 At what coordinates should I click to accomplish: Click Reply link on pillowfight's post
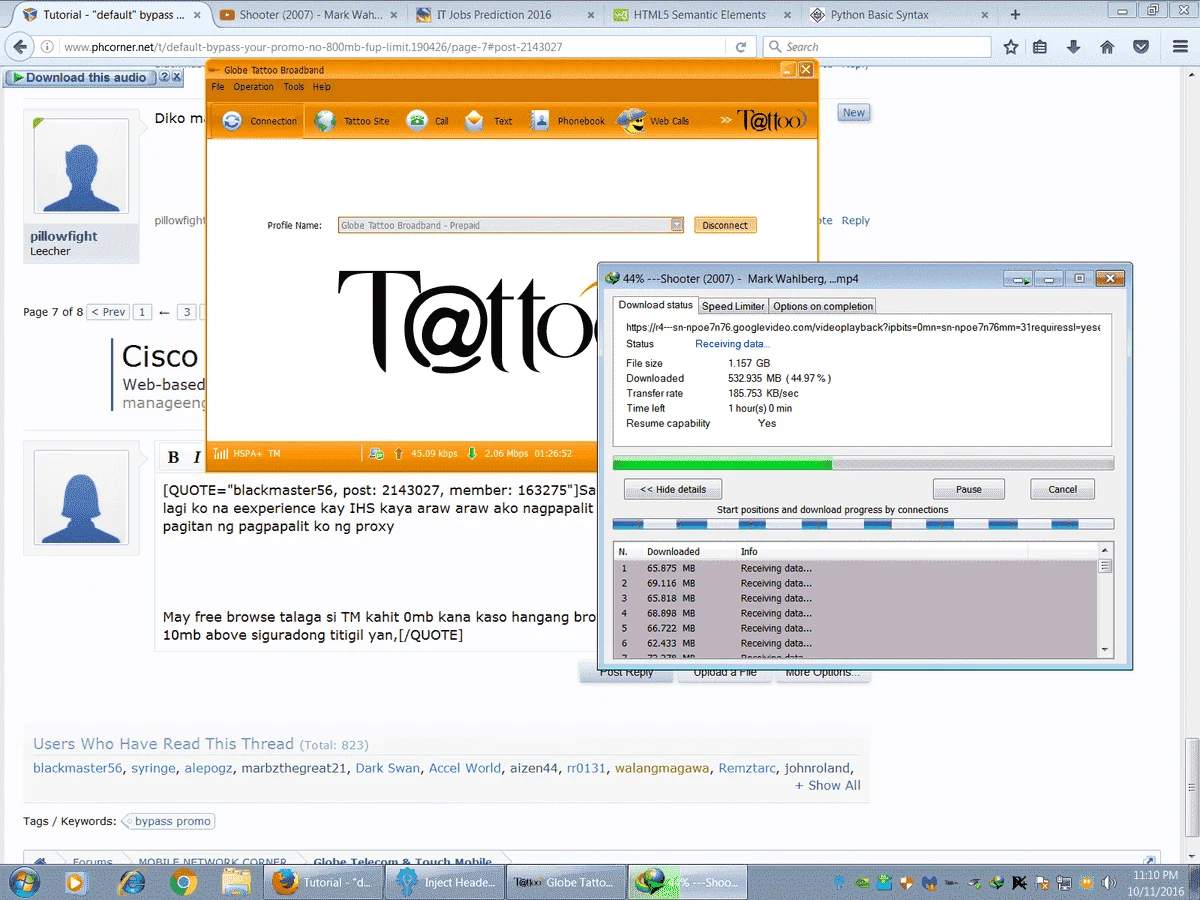click(x=855, y=220)
